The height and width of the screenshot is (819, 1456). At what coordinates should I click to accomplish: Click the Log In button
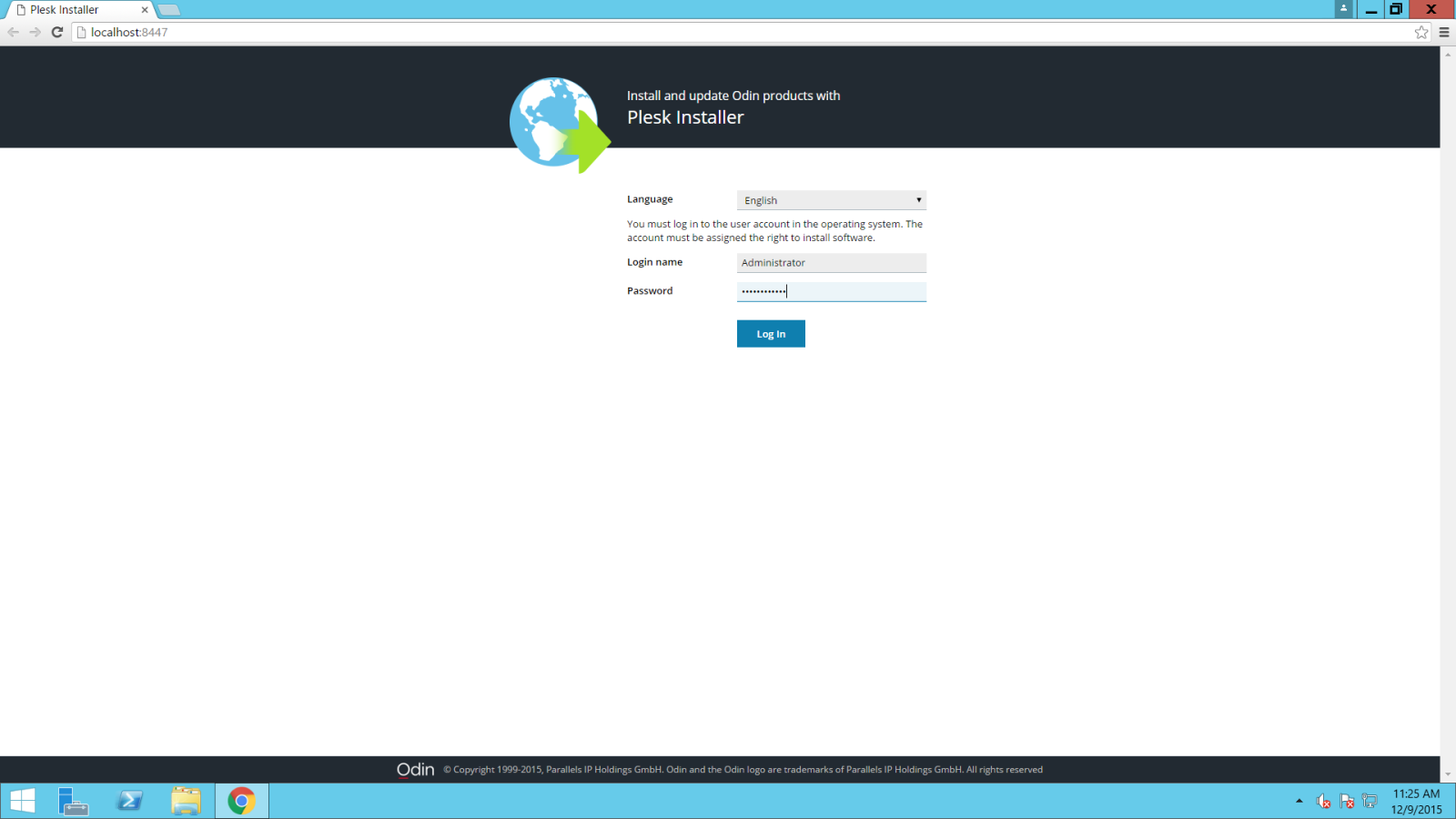click(771, 334)
